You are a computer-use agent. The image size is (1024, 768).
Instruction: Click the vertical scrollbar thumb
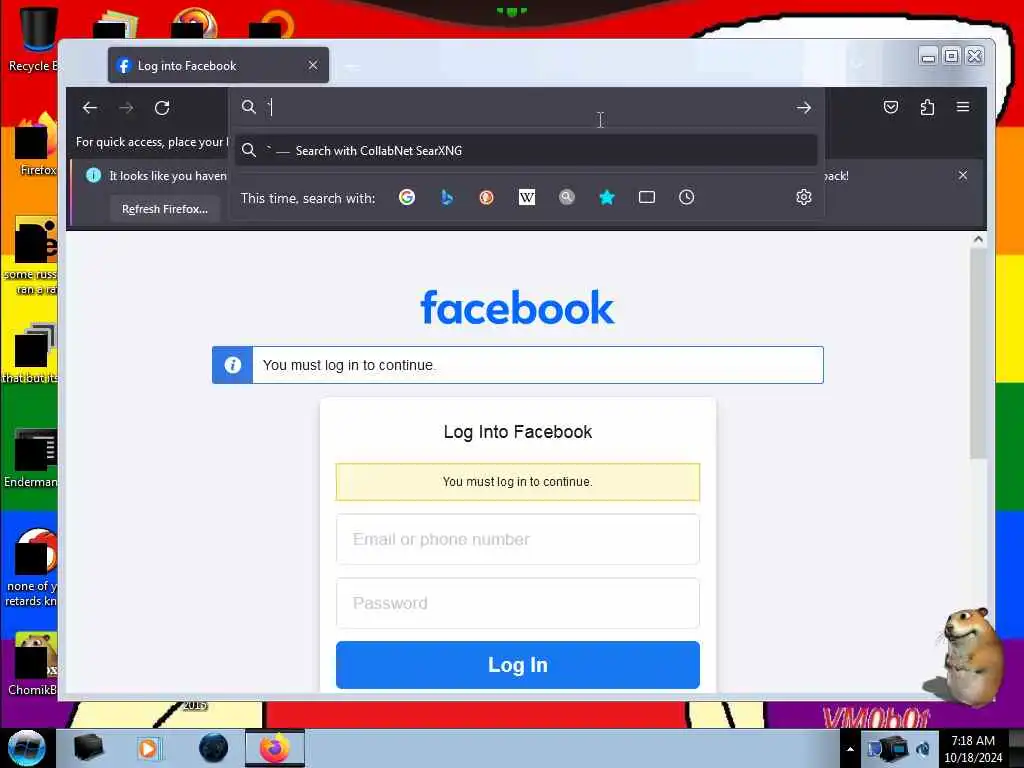pyautogui.click(x=978, y=353)
